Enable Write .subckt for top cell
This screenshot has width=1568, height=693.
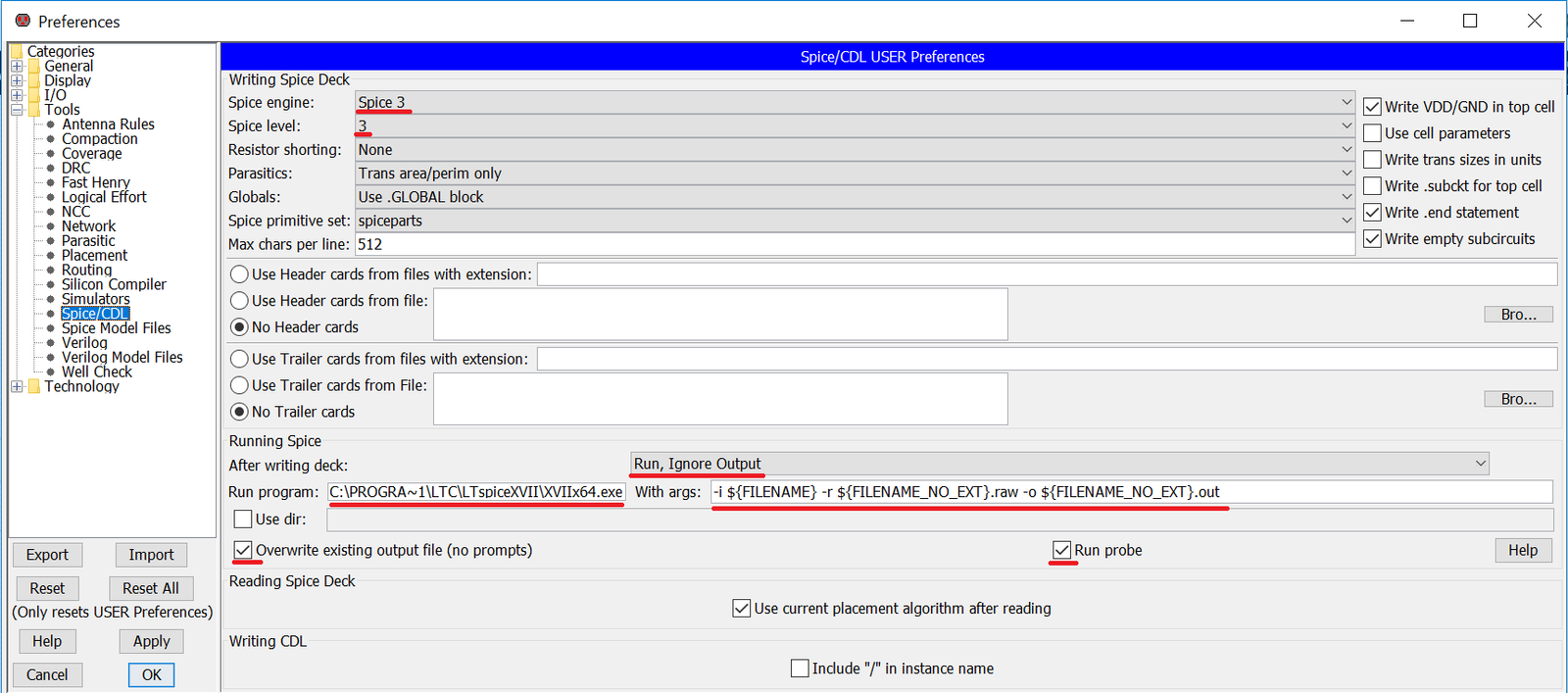tap(1372, 186)
